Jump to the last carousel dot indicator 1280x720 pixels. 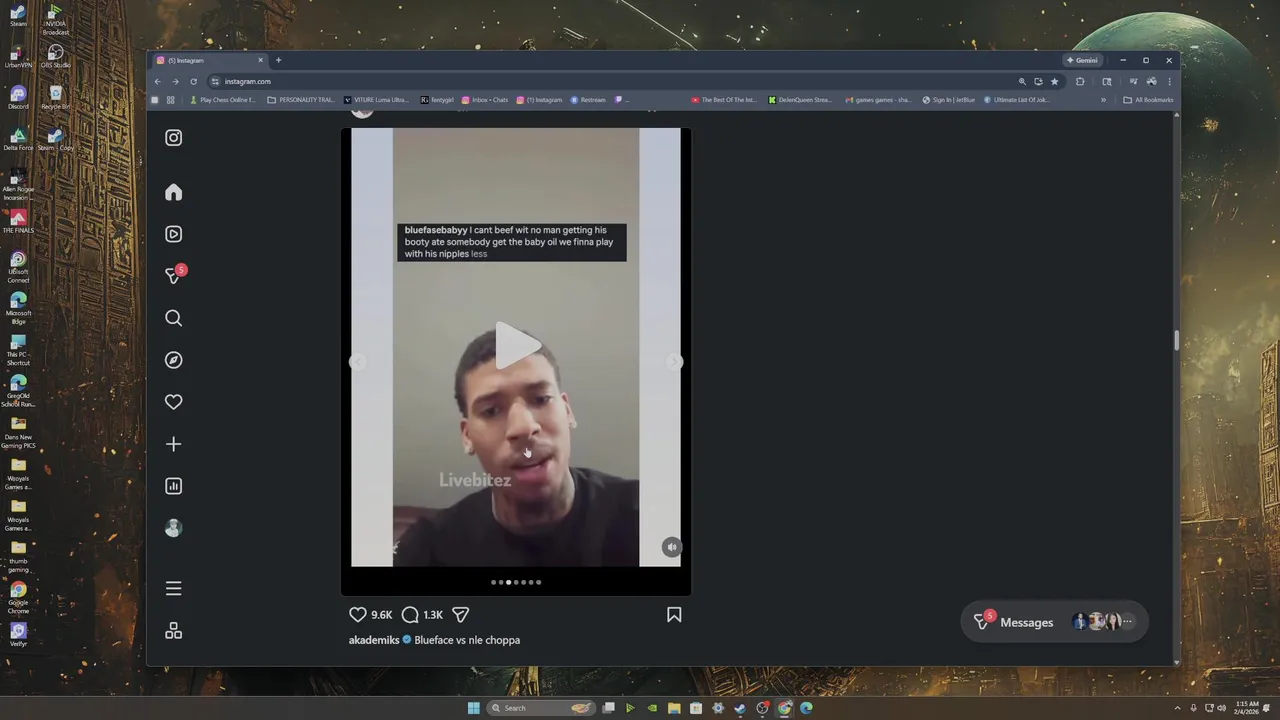(x=539, y=582)
